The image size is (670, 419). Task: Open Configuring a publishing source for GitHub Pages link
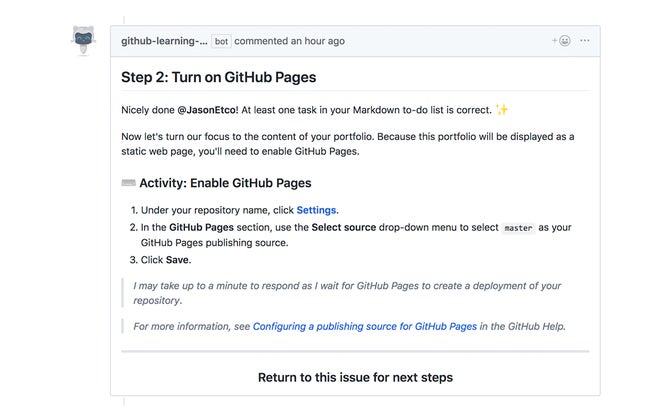[x=365, y=326]
